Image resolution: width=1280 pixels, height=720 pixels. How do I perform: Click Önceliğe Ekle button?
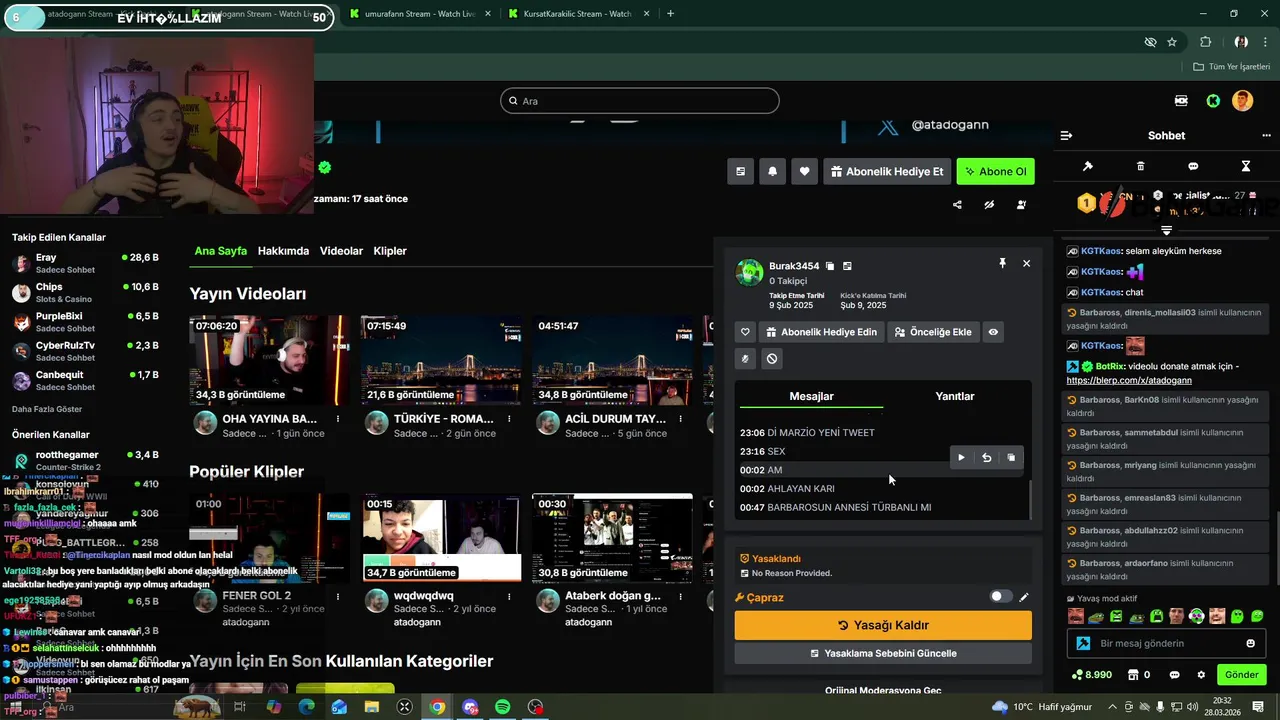932,332
